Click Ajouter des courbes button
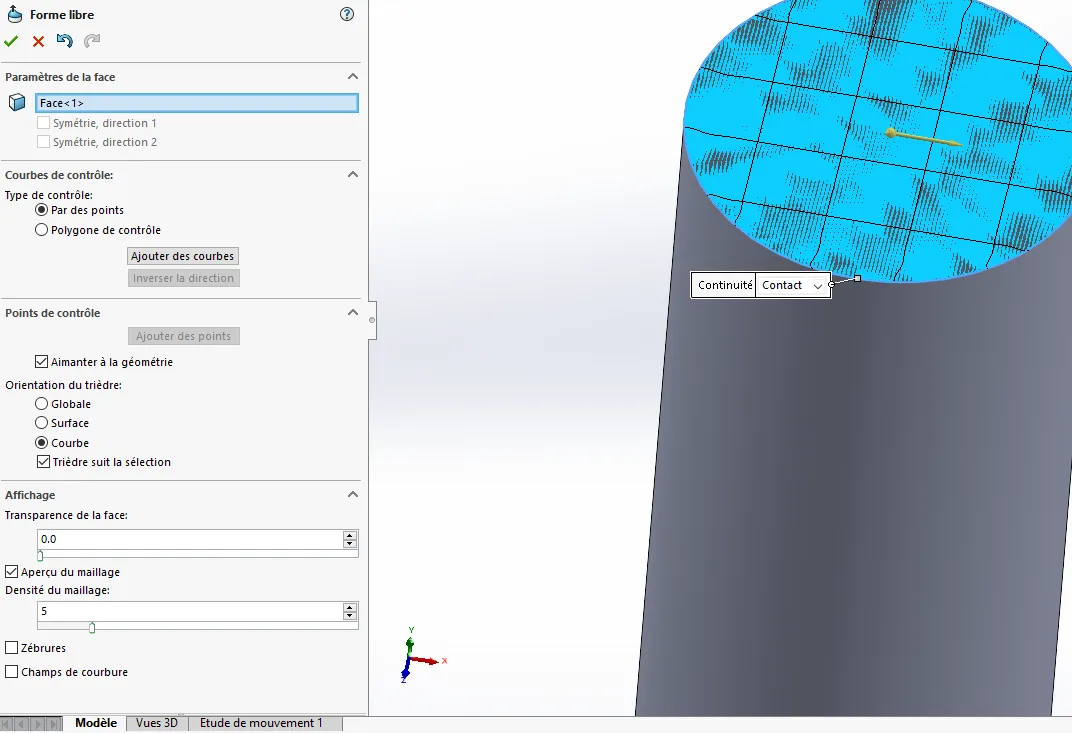Viewport: 1072px width, 733px height. pyautogui.click(x=183, y=256)
